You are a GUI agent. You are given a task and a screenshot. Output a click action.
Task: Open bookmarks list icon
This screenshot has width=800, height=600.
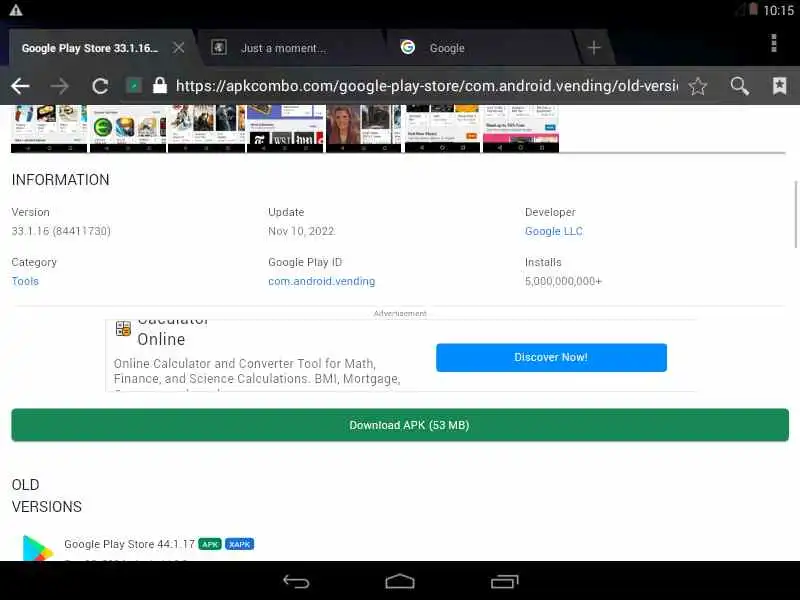(779, 86)
